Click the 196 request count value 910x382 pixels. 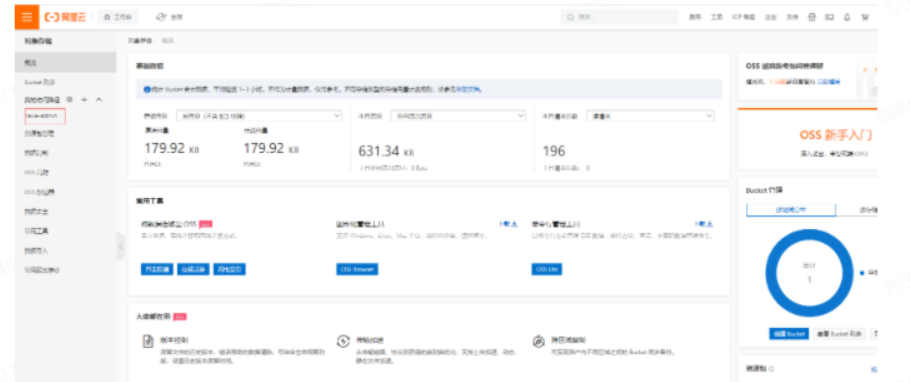(554, 152)
